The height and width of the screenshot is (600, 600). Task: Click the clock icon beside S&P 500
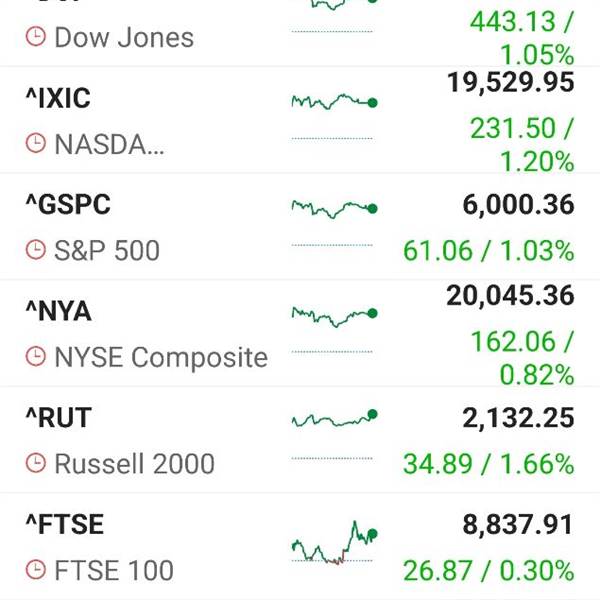(x=36, y=250)
